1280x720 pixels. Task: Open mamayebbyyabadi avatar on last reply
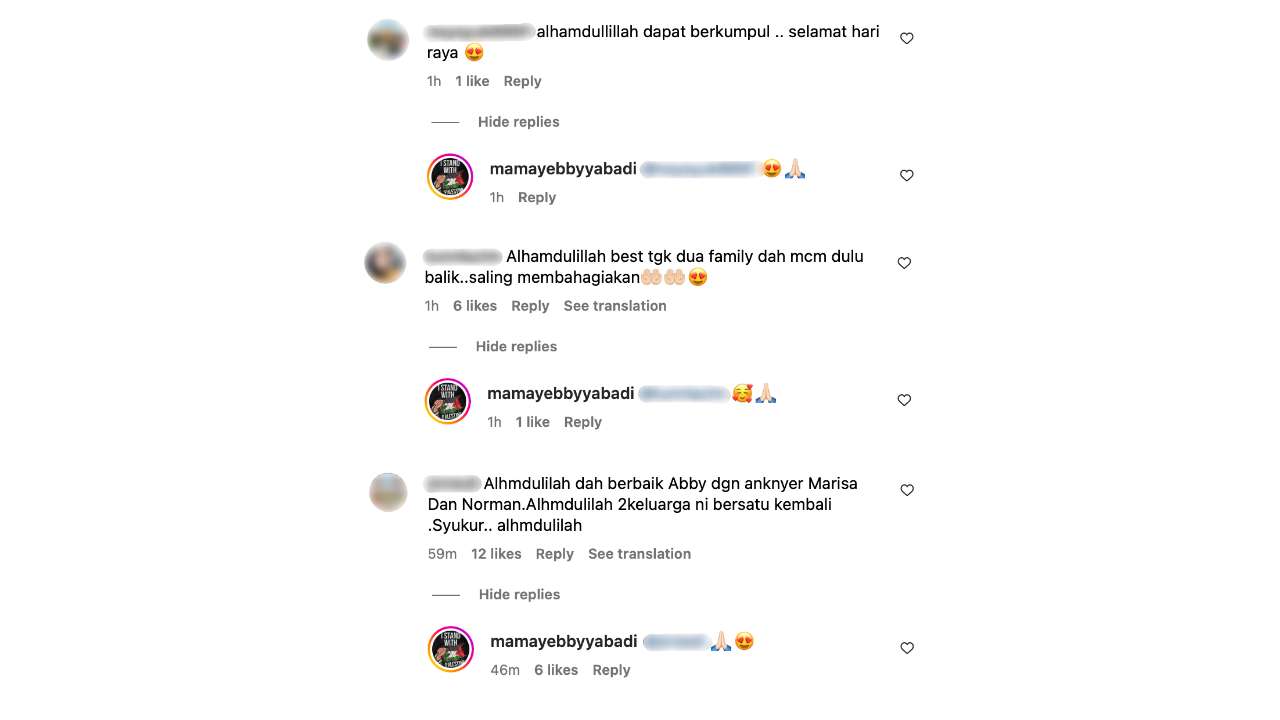pos(451,649)
